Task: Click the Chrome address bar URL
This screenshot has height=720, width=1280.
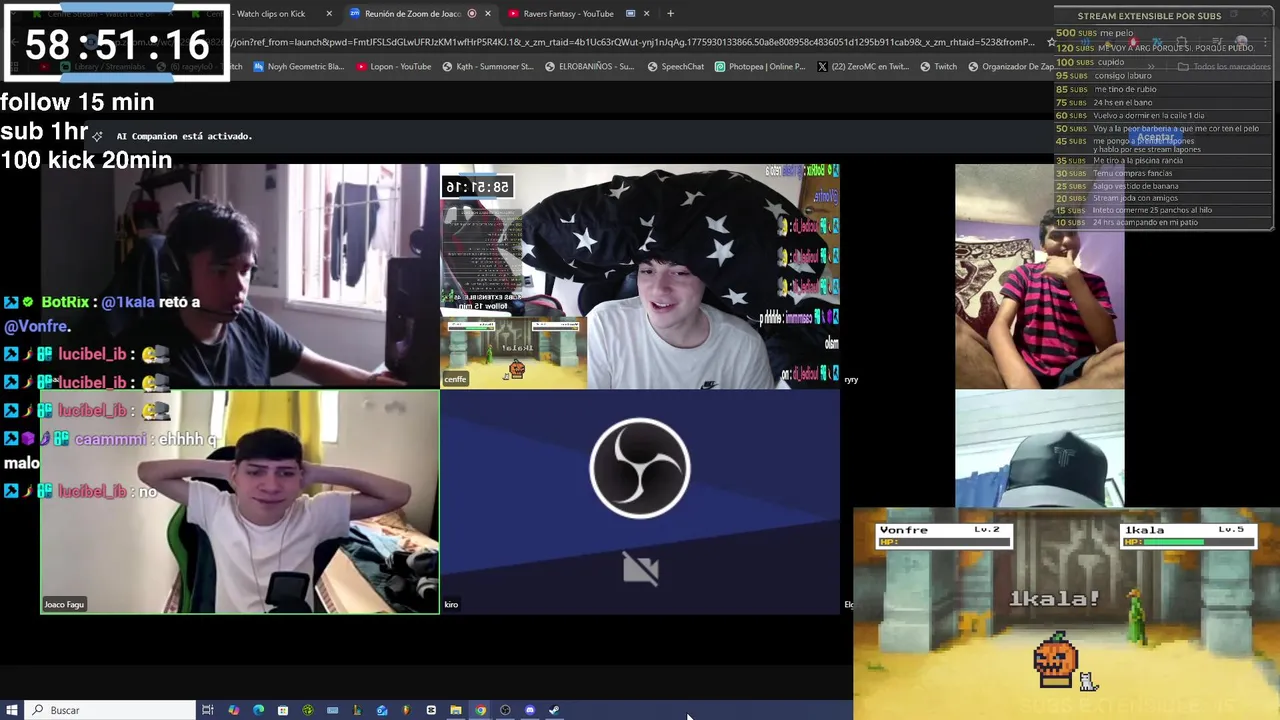Action: (x=635, y=42)
